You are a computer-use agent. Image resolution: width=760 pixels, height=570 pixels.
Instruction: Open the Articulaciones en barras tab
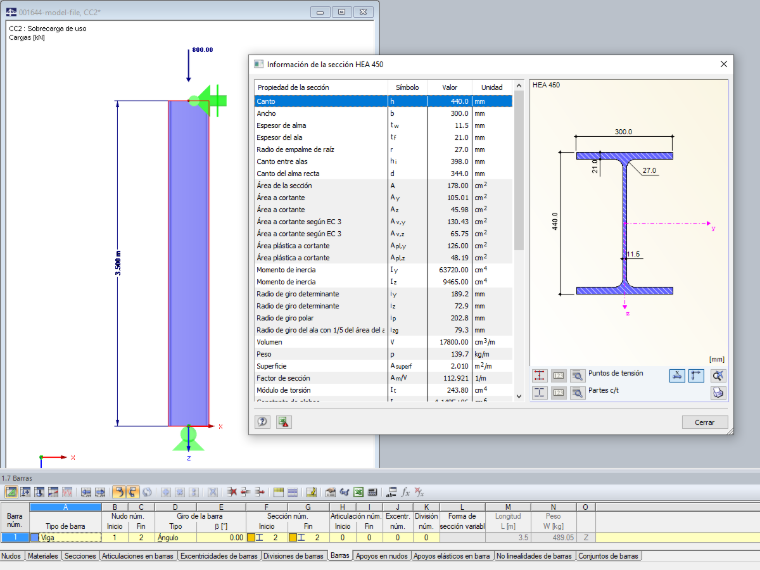click(138, 556)
